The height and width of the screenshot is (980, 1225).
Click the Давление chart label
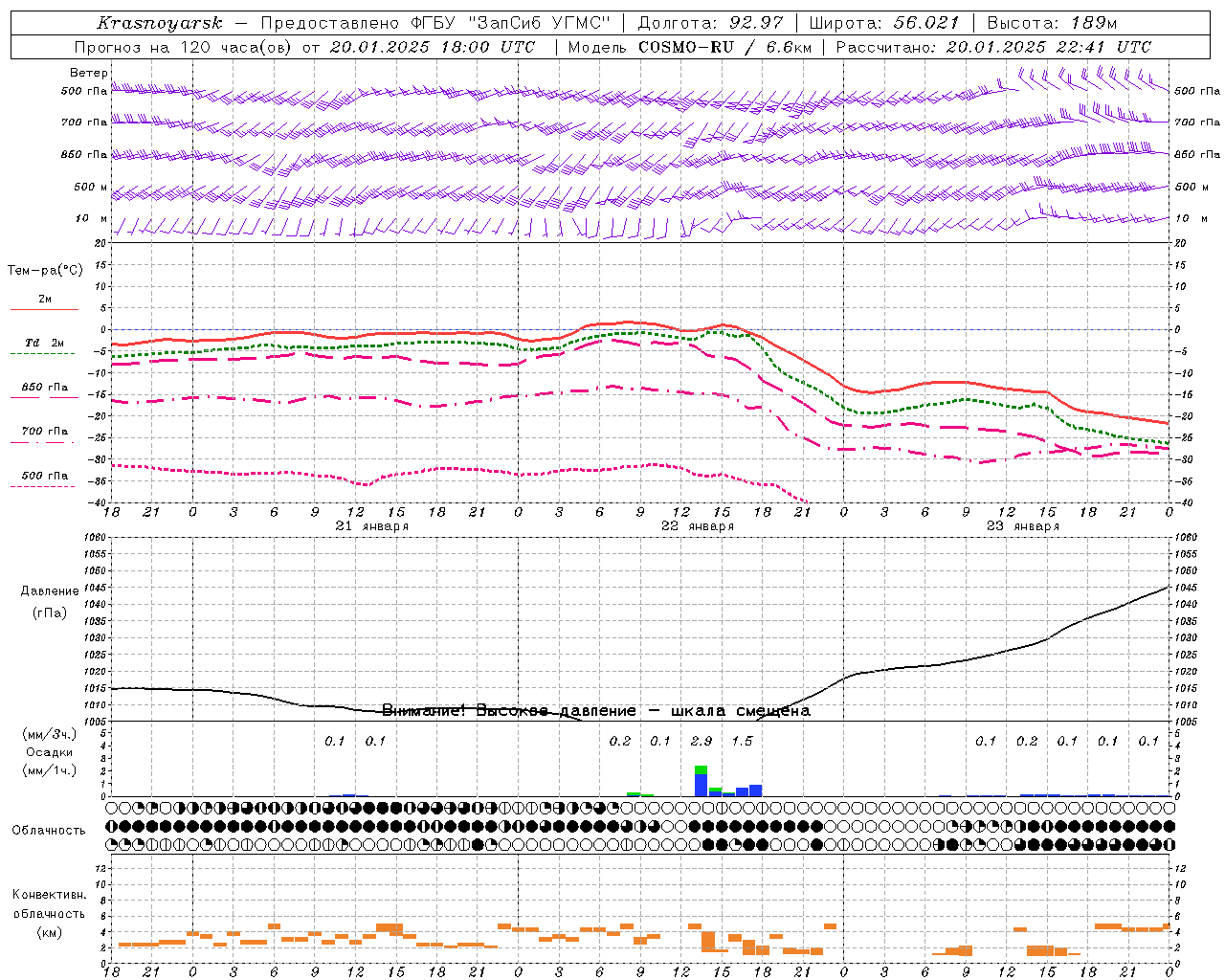tap(50, 591)
